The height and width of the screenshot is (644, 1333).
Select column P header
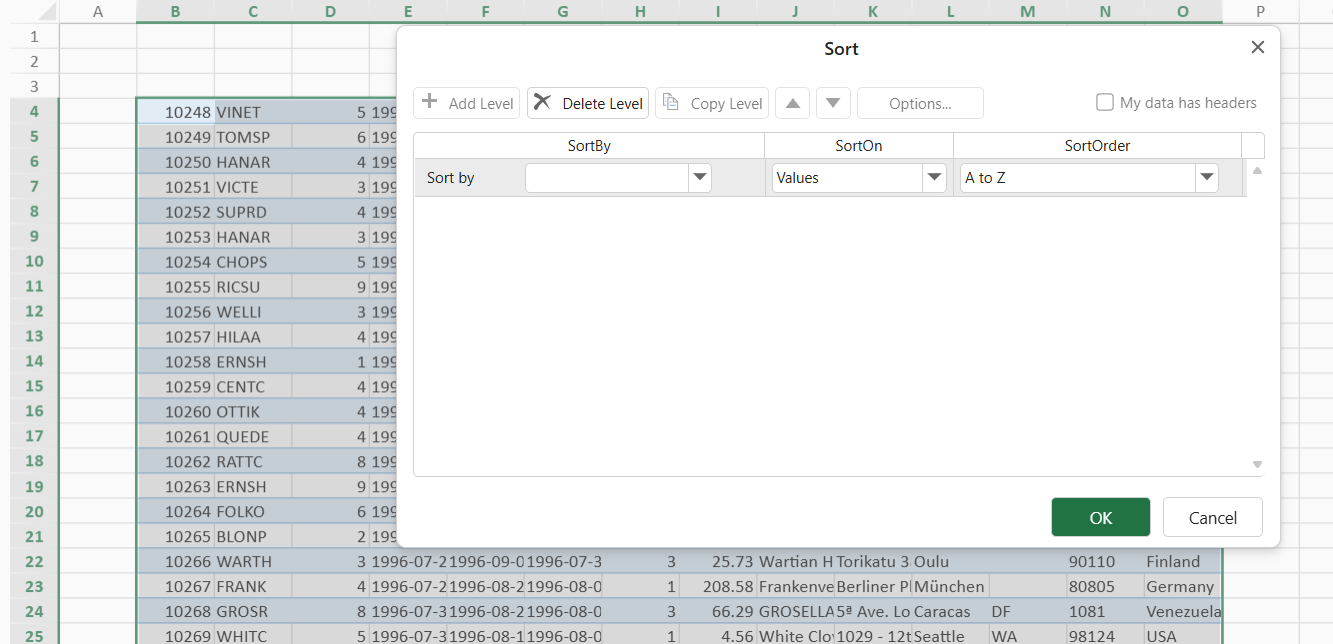1260,11
